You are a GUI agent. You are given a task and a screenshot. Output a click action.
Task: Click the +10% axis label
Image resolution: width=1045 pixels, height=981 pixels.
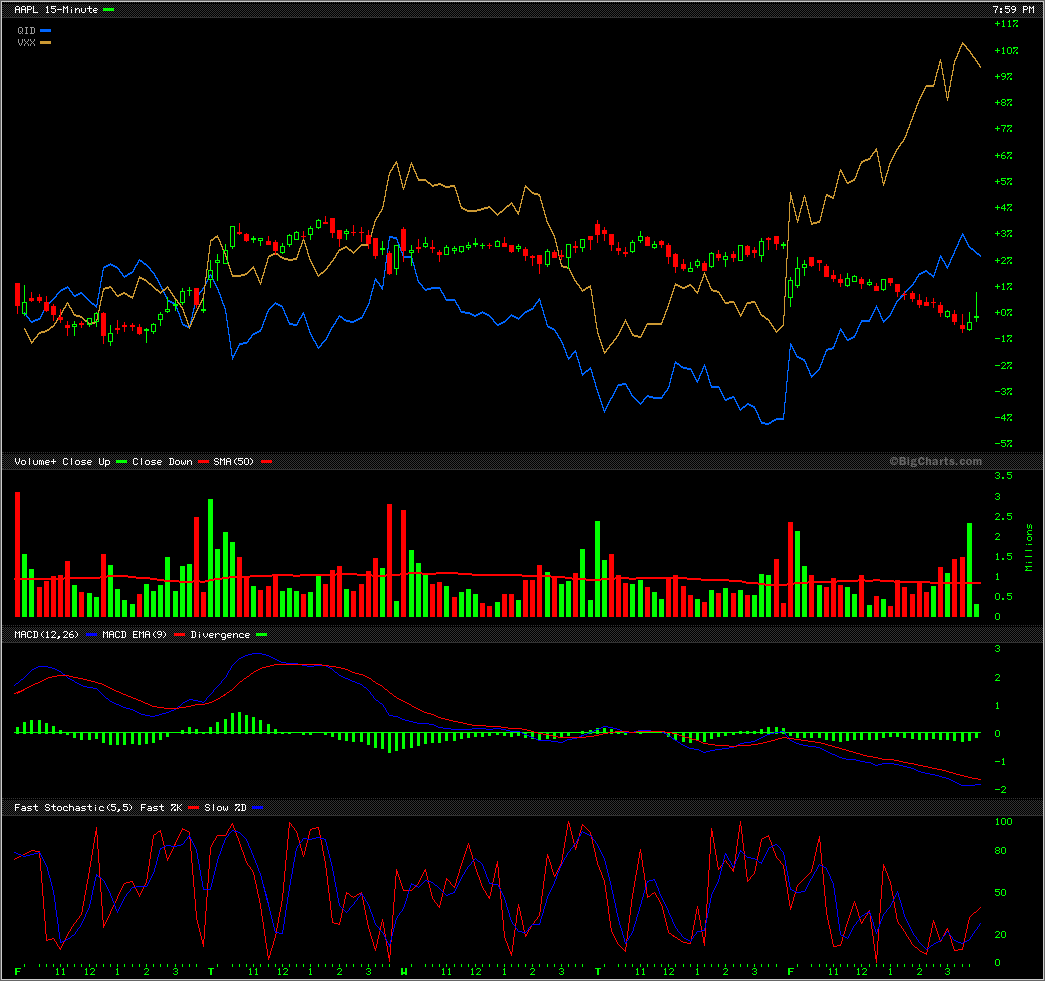(1006, 50)
